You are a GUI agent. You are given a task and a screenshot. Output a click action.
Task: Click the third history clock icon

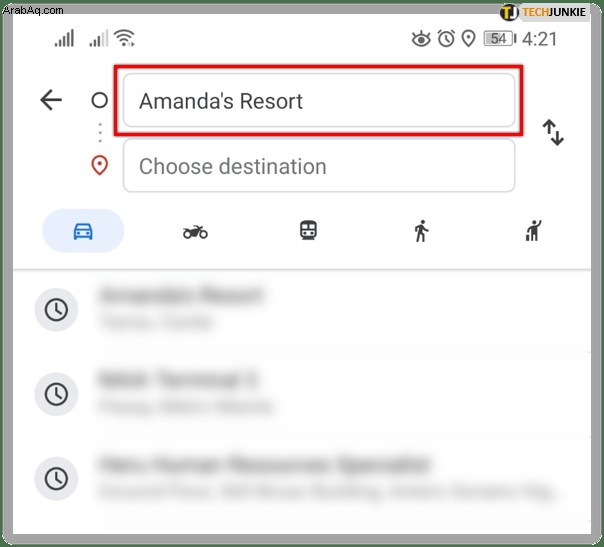click(56, 479)
